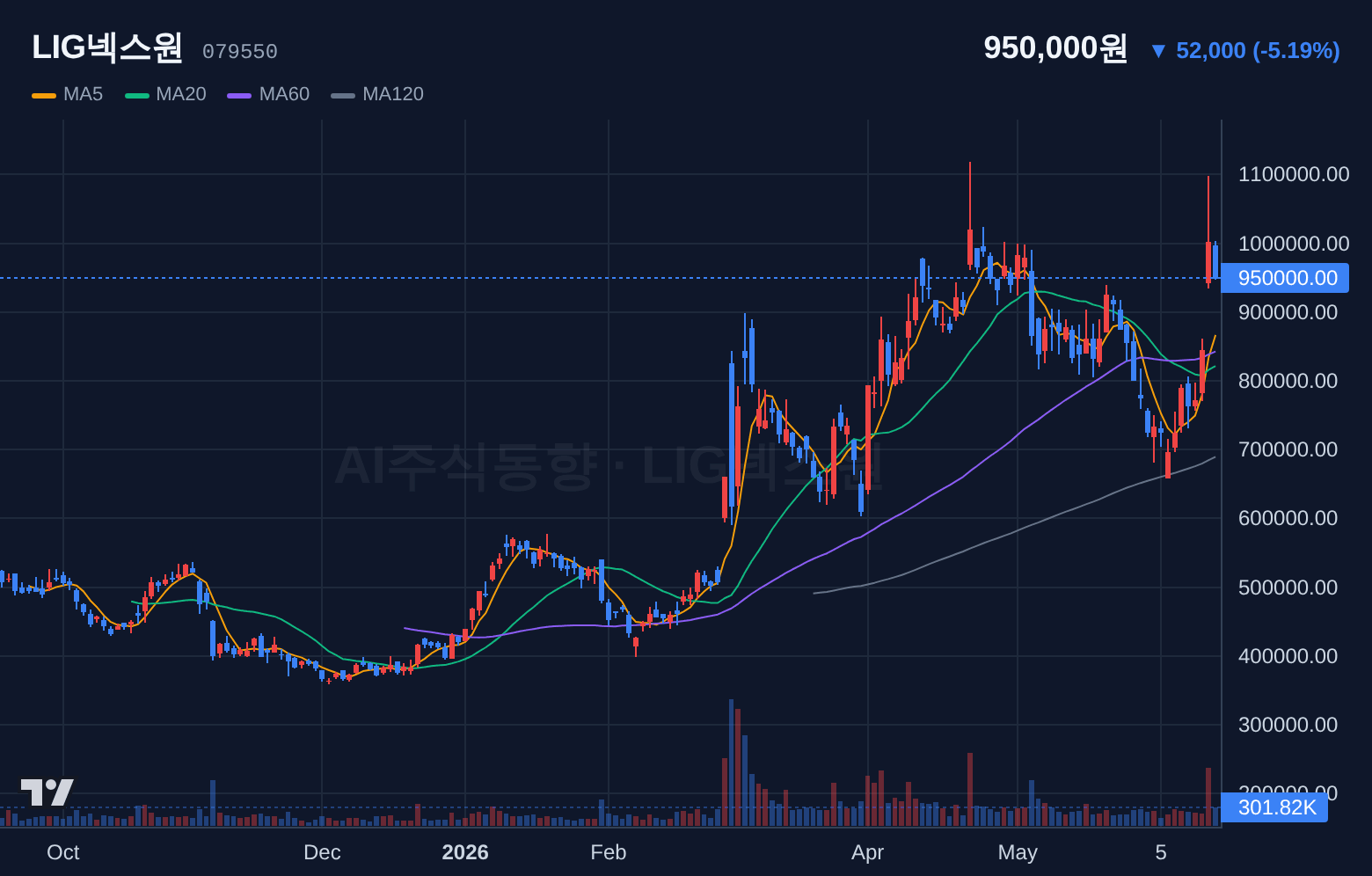This screenshot has width=1372, height=876.
Task: Click the Oct label on time axis
Action: [63, 852]
